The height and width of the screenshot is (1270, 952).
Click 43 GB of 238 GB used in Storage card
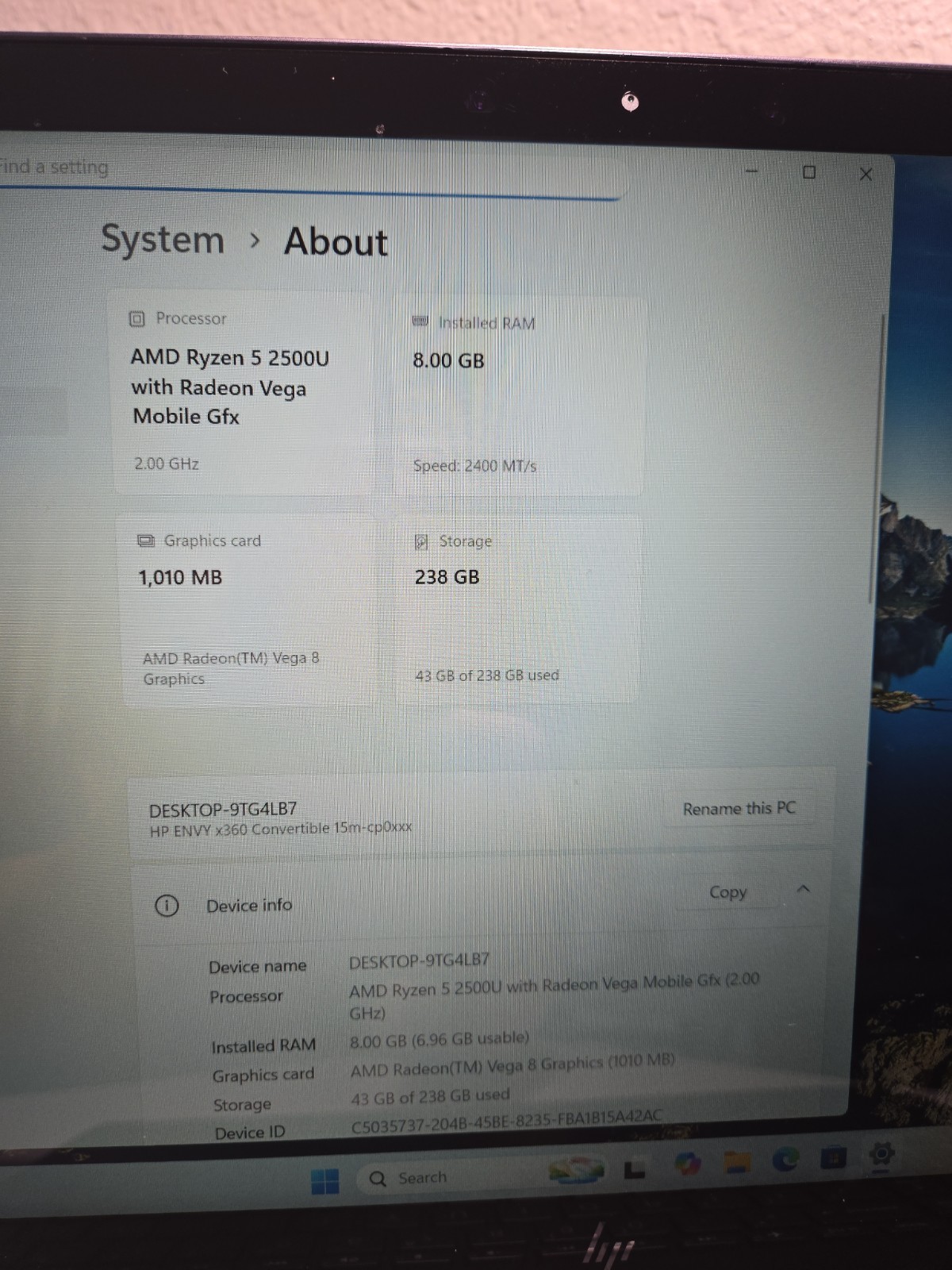pyautogui.click(x=487, y=675)
